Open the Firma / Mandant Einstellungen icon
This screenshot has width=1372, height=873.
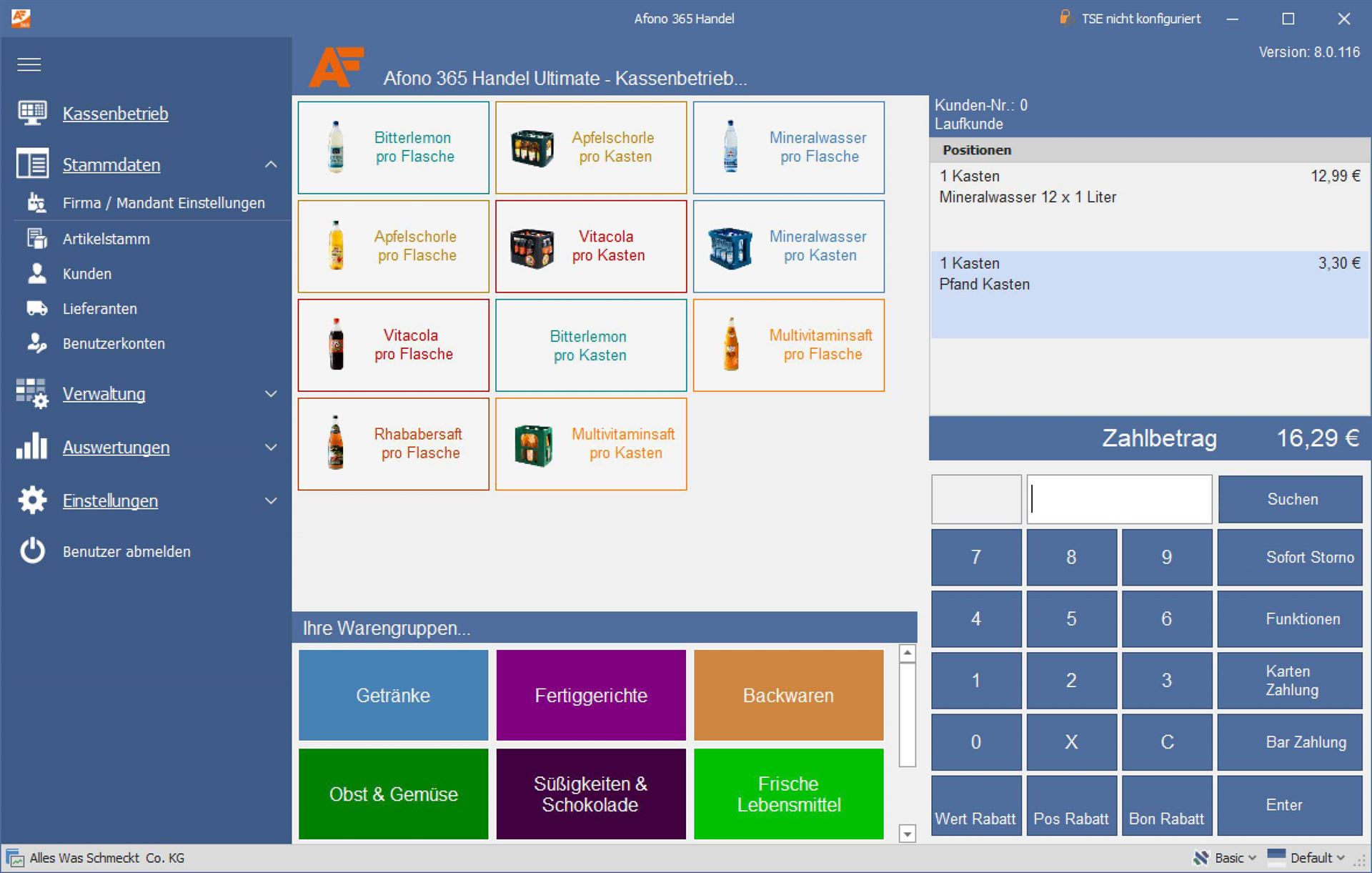point(36,203)
